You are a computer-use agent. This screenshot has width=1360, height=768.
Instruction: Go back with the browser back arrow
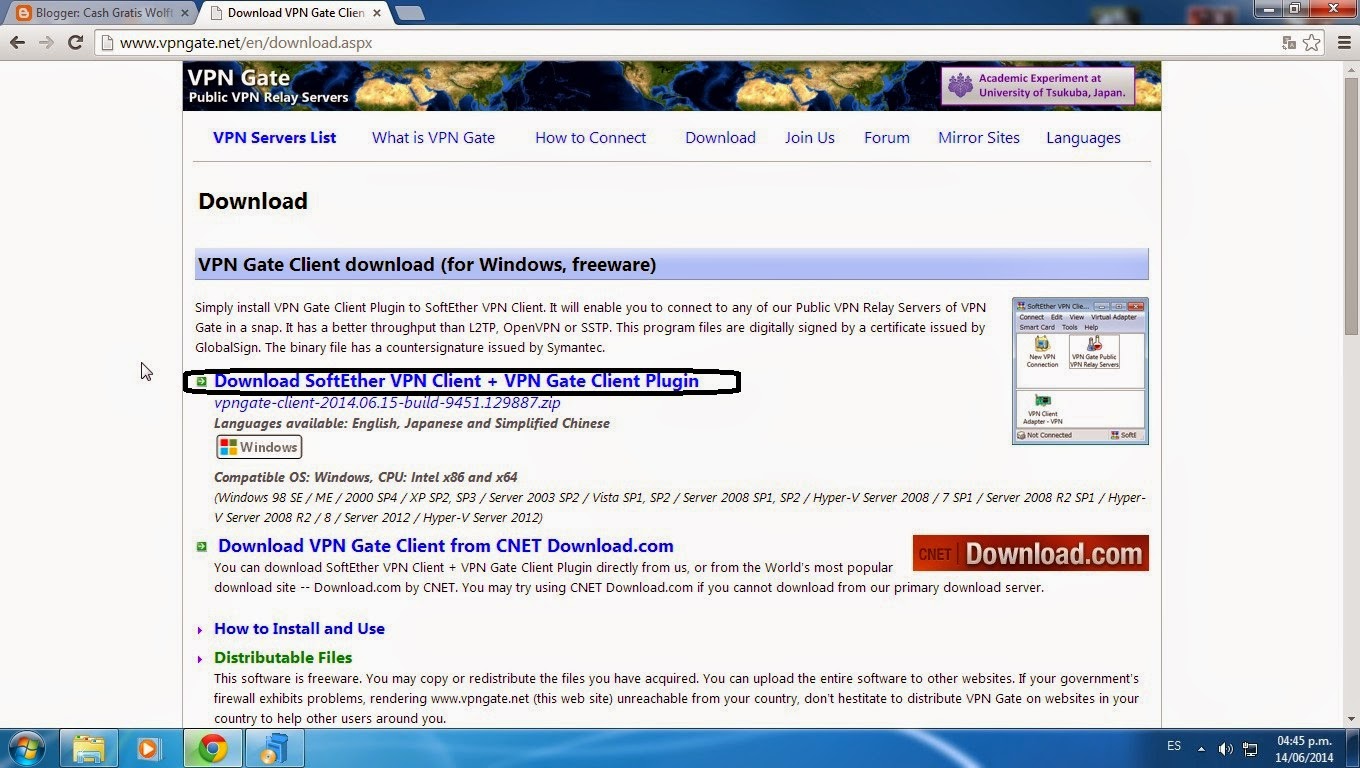17,42
